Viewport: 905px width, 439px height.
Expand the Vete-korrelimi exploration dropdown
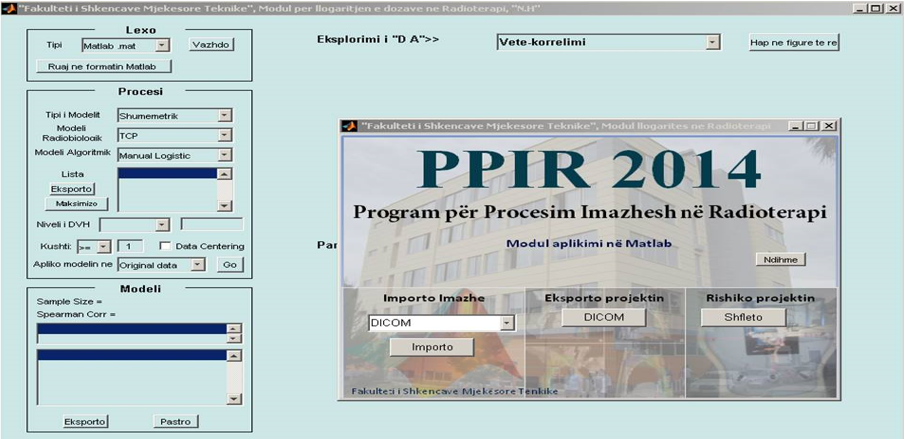click(712, 43)
